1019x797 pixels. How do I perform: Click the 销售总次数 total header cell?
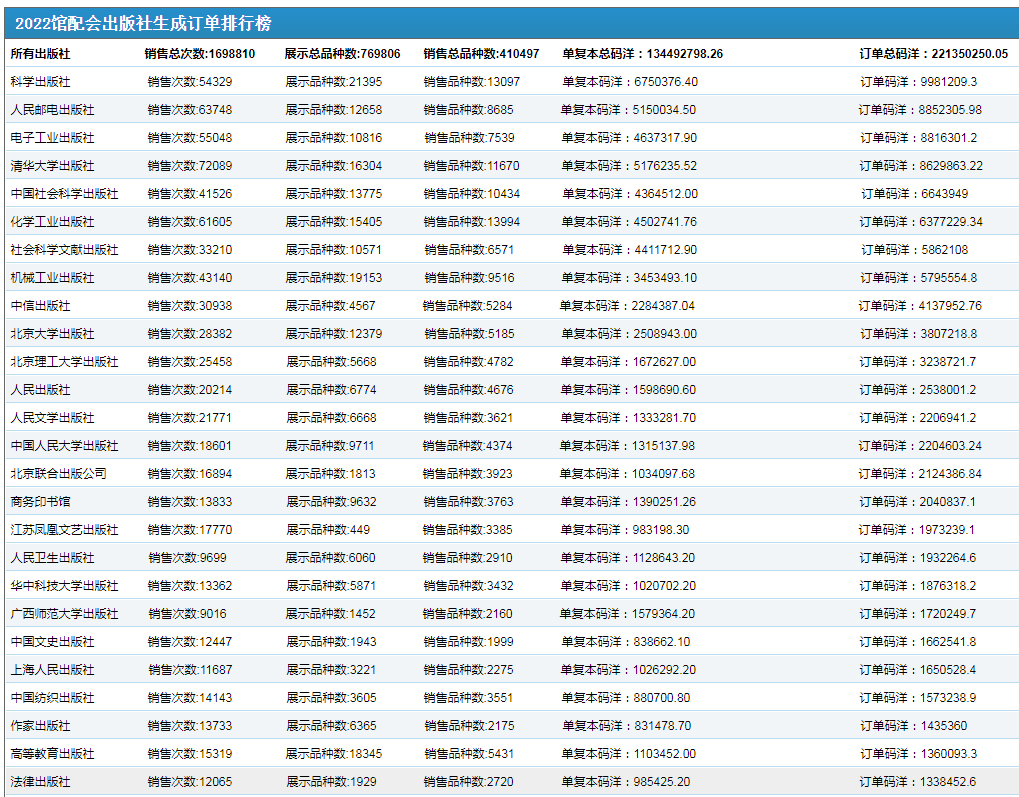coord(199,54)
